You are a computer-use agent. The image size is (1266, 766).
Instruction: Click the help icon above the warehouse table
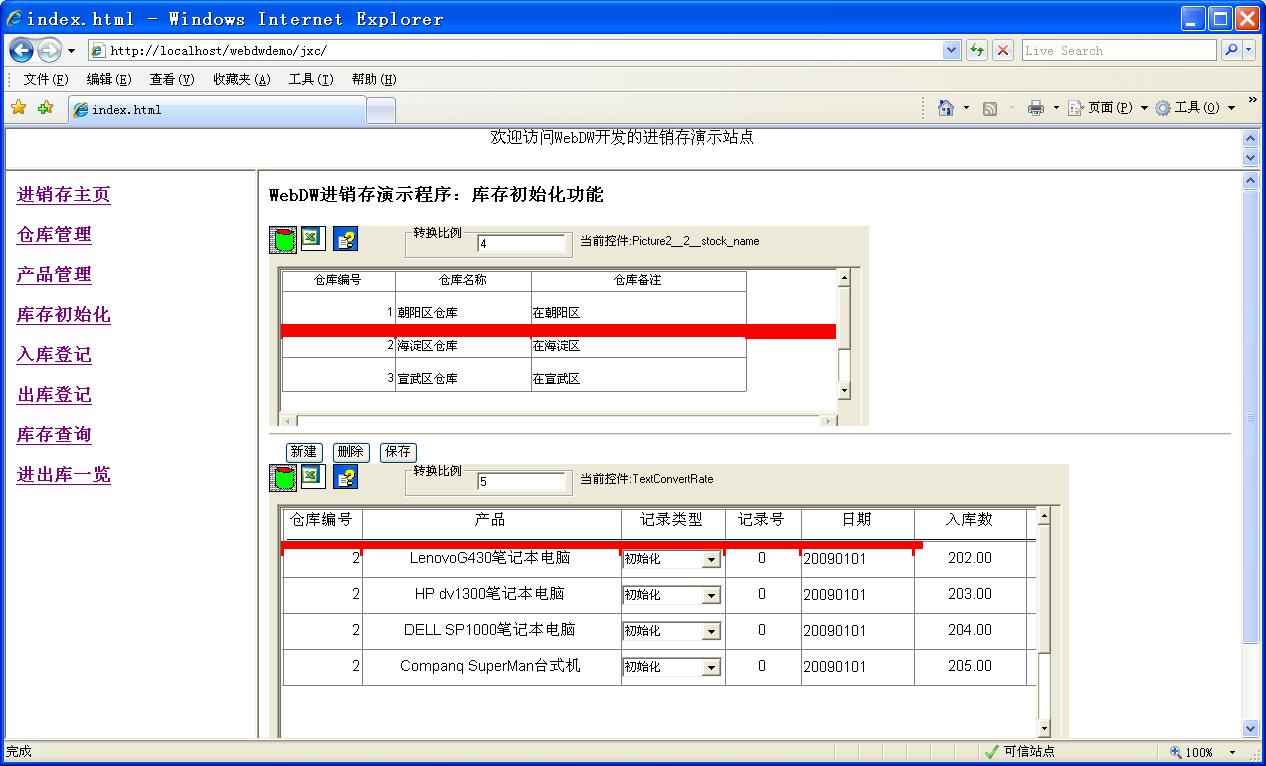345,239
